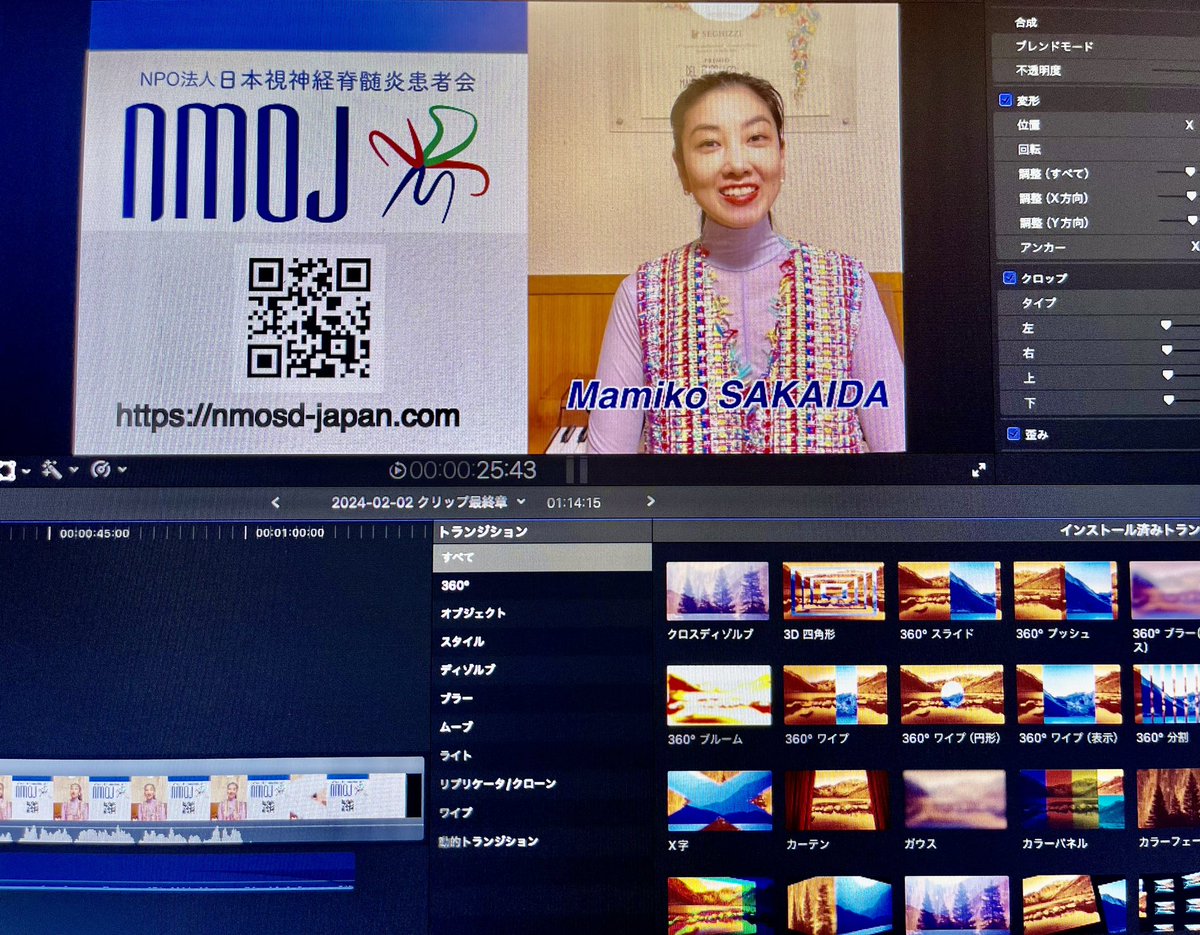1200x935 pixels.
Task: Click the 位置 row in inspector
Action: [x=1097, y=125]
